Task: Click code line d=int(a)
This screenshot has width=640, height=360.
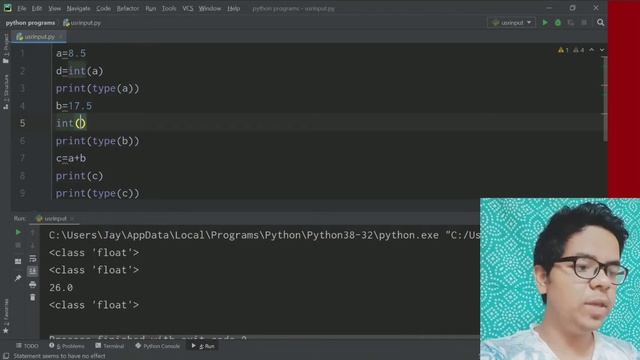Action: point(80,71)
